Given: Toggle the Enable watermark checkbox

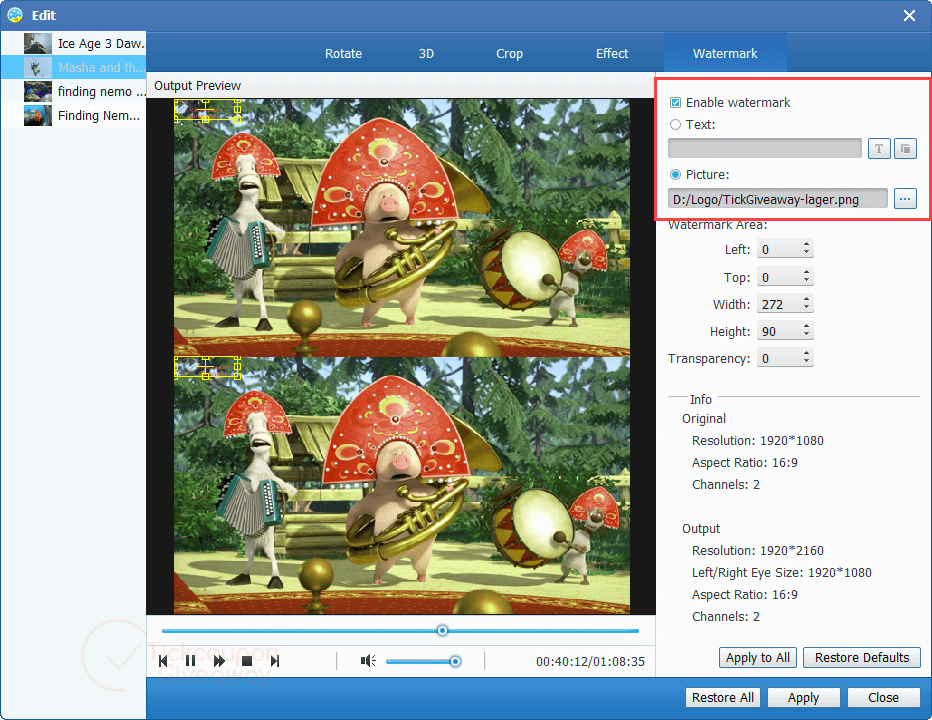Looking at the screenshot, I should click(x=675, y=102).
